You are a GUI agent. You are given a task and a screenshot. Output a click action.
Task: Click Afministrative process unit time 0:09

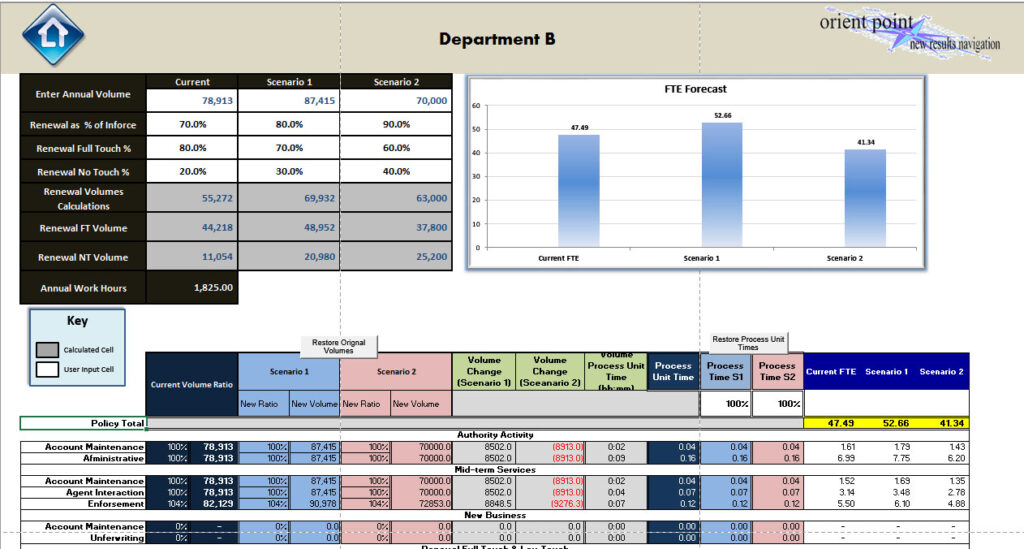pos(616,458)
